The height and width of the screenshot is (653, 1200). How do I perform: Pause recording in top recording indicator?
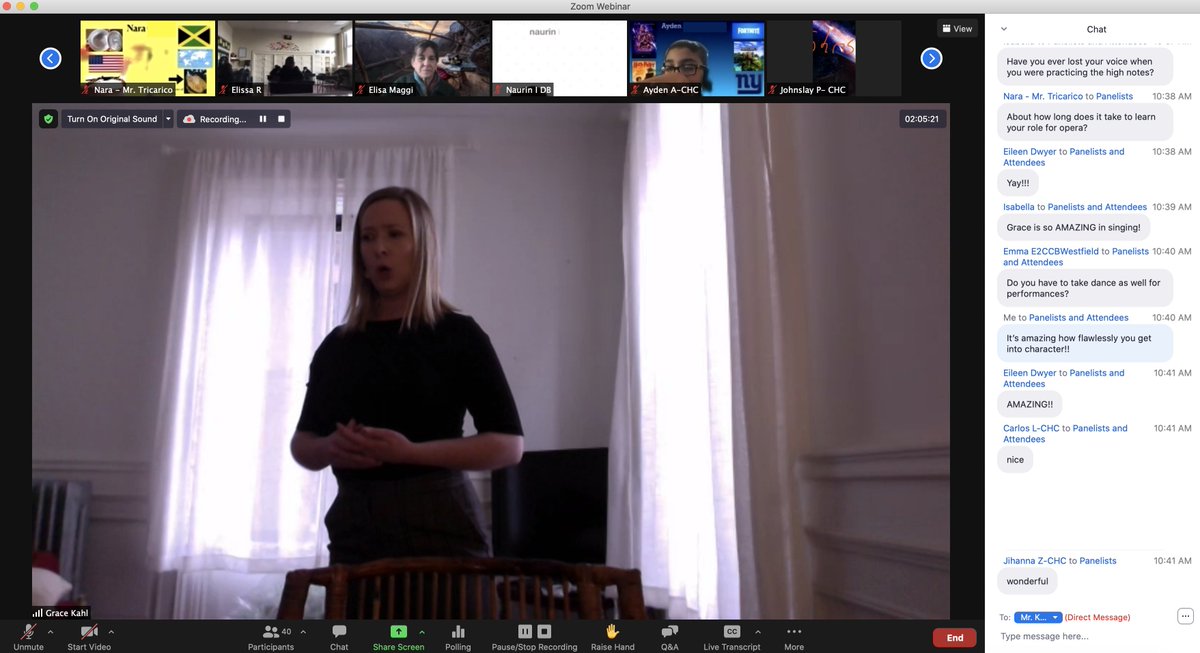coord(263,119)
